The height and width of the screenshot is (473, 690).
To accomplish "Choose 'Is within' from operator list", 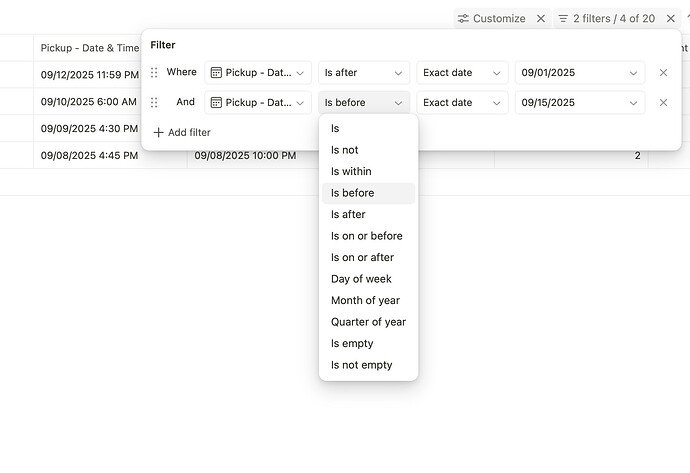I will pos(351,172).
